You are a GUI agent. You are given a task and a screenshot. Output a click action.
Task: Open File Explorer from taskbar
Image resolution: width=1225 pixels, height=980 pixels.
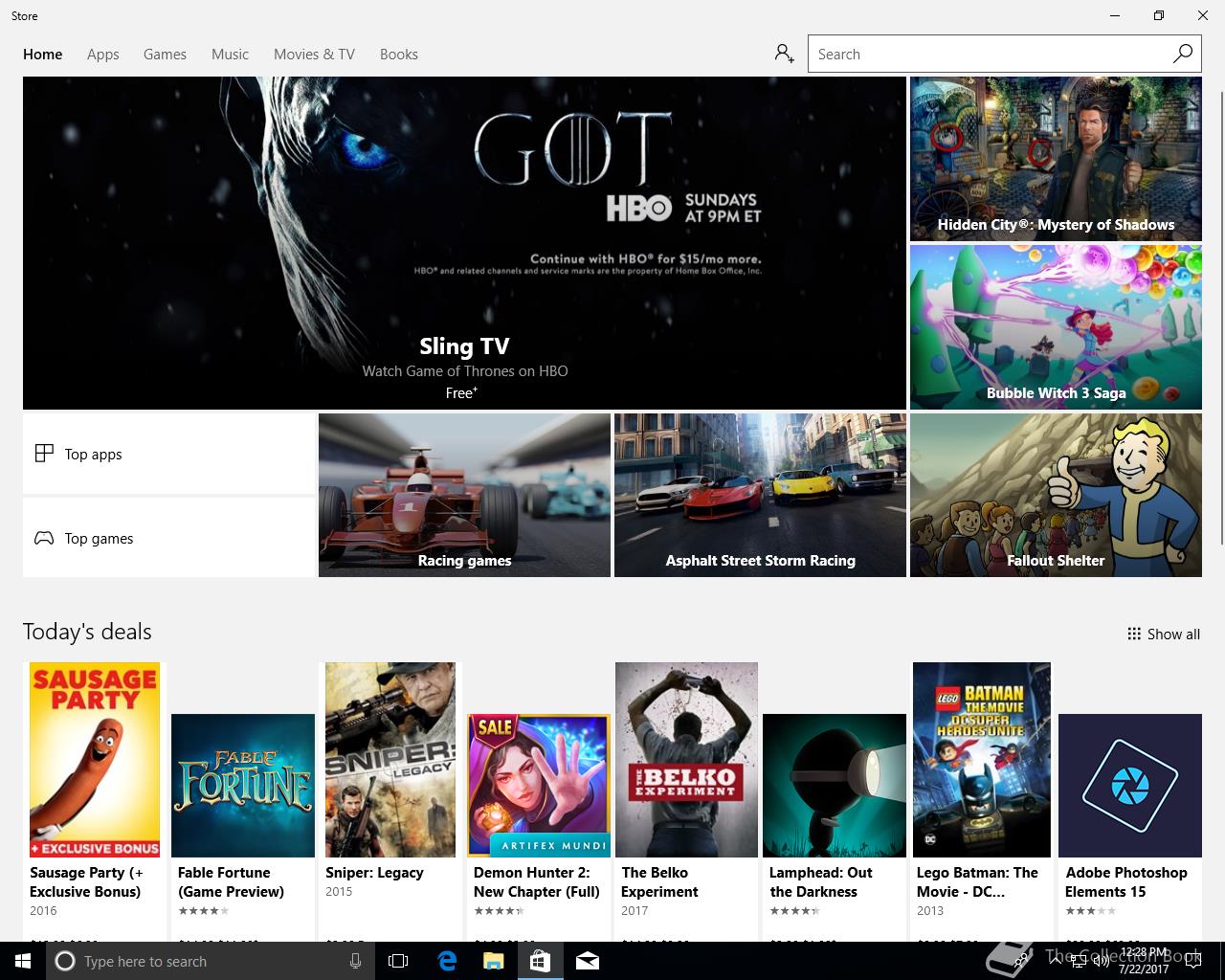[x=493, y=961]
